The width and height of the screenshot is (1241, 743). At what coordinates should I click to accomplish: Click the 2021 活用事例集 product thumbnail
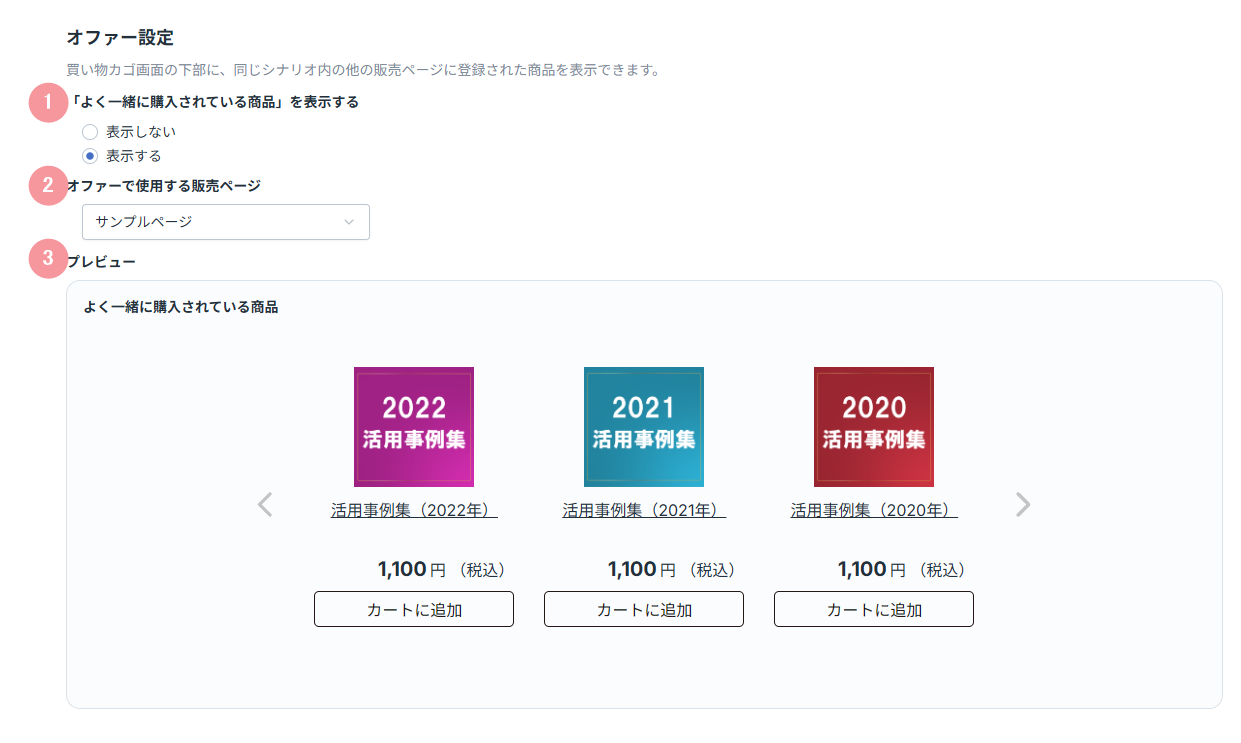[x=644, y=427]
